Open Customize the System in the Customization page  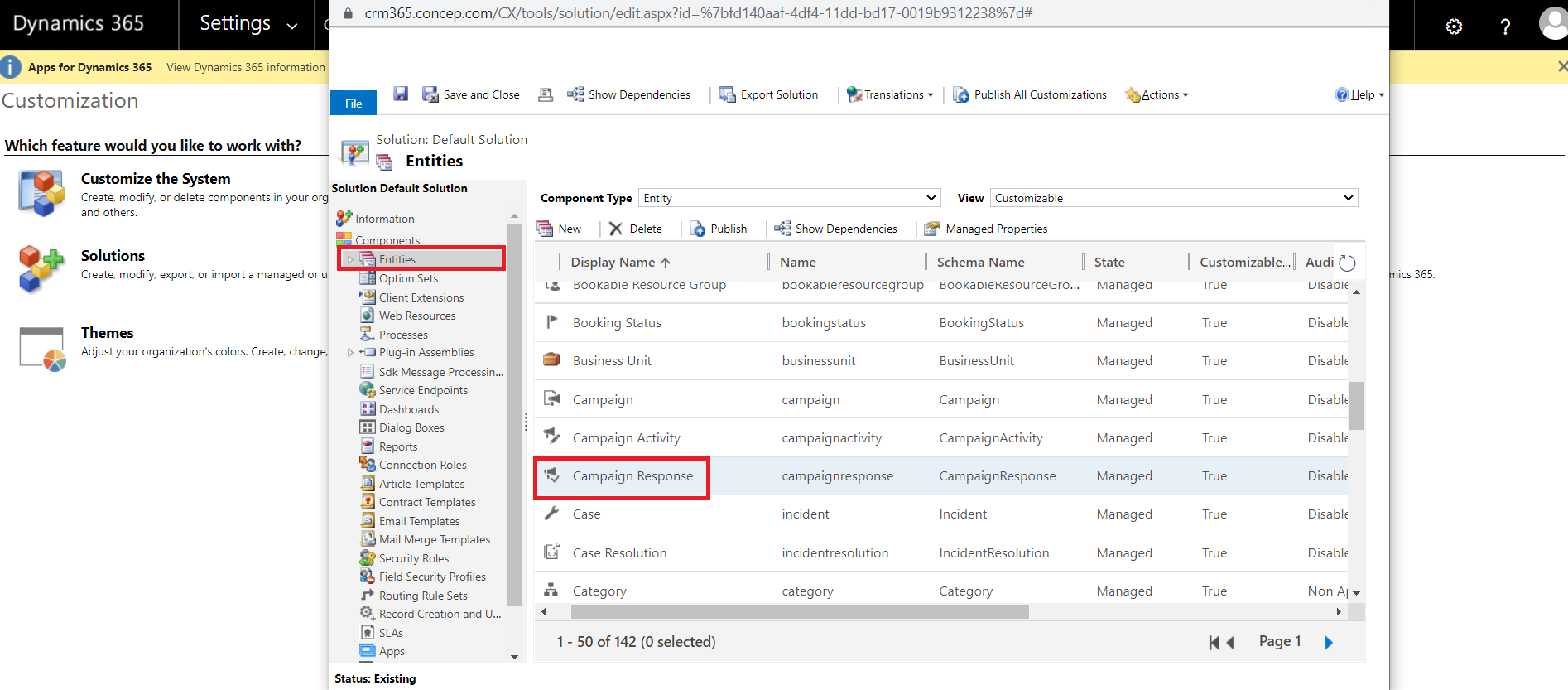click(x=156, y=179)
